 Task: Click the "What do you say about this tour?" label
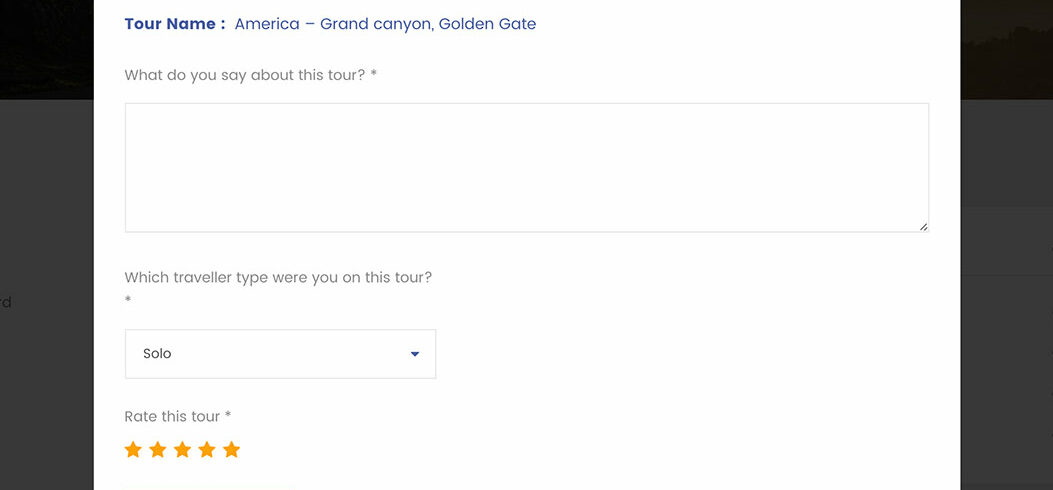pos(245,75)
